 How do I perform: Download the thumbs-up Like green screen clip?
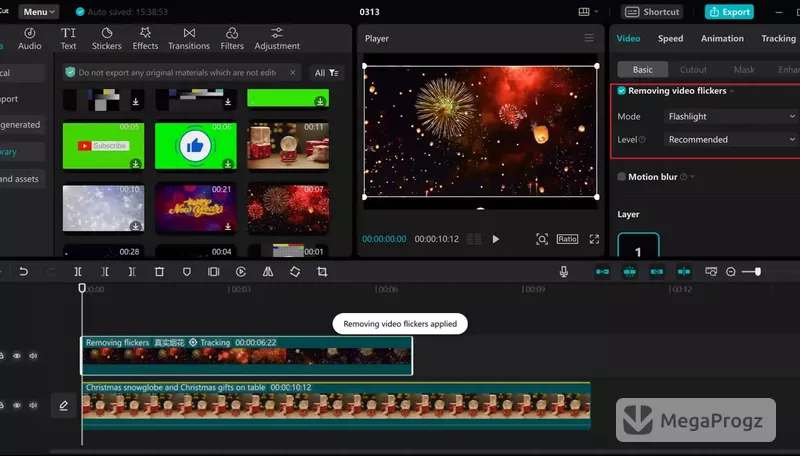228,164
